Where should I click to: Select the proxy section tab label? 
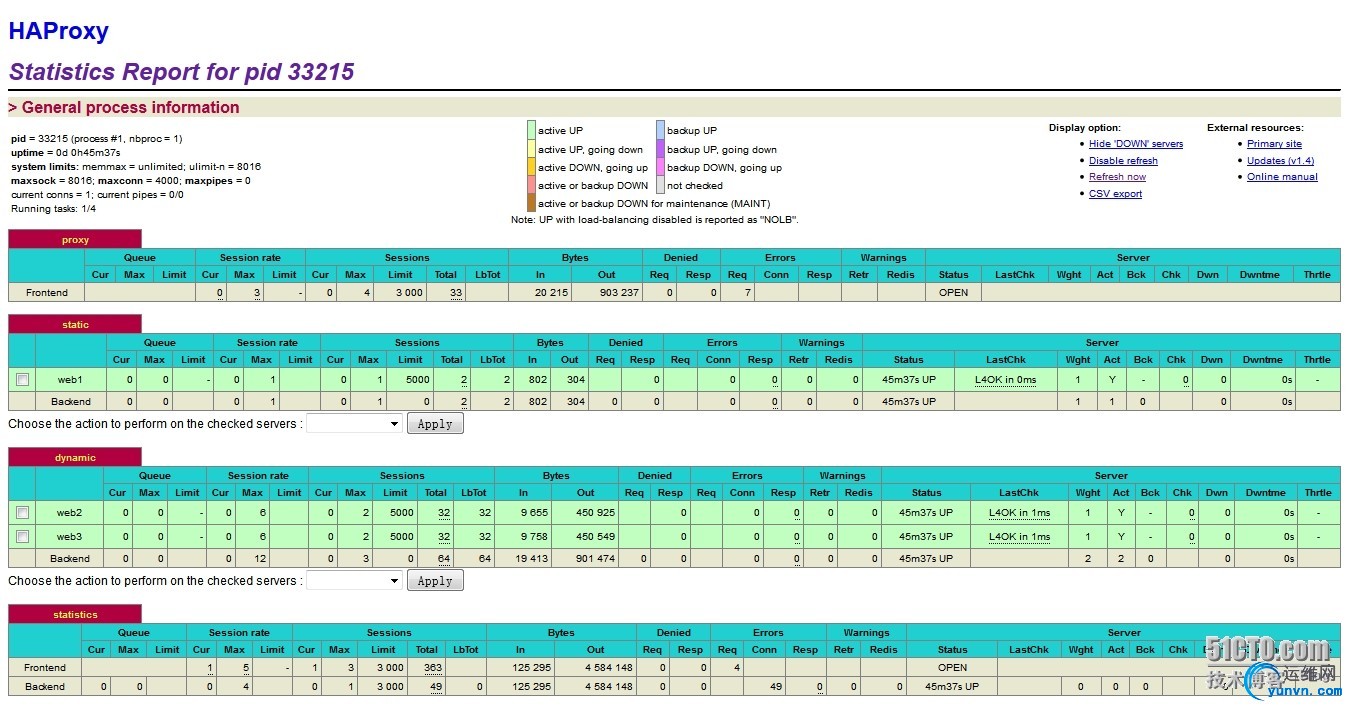click(x=75, y=240)
